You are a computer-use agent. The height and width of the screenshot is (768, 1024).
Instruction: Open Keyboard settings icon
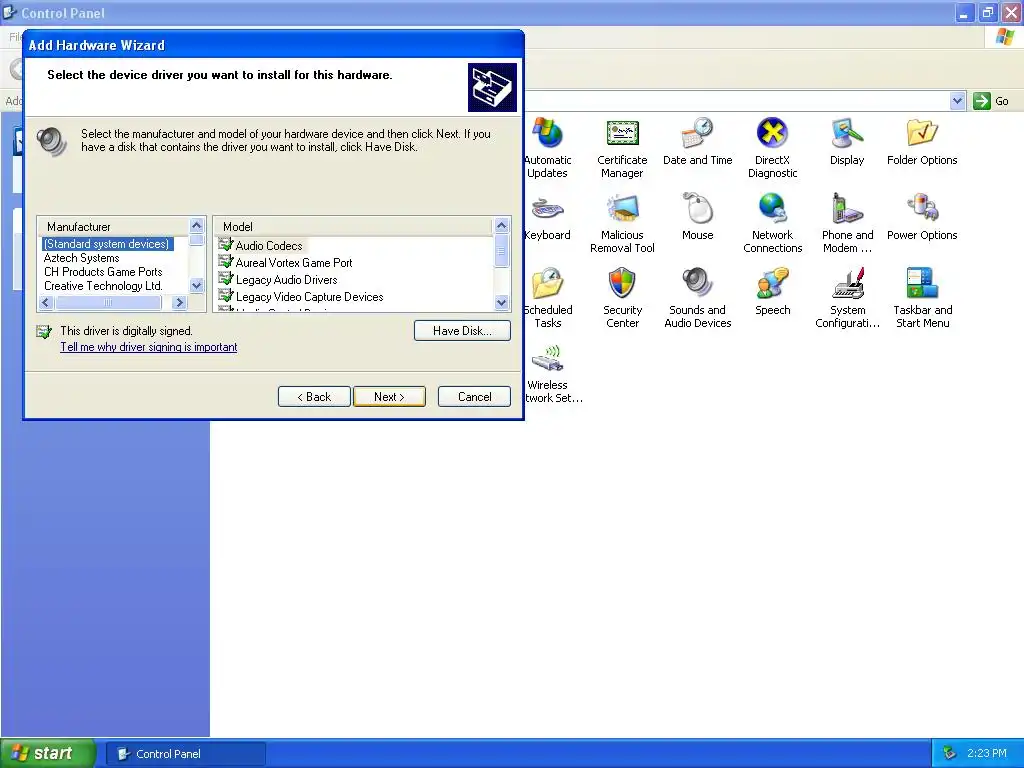click(548, 210)
